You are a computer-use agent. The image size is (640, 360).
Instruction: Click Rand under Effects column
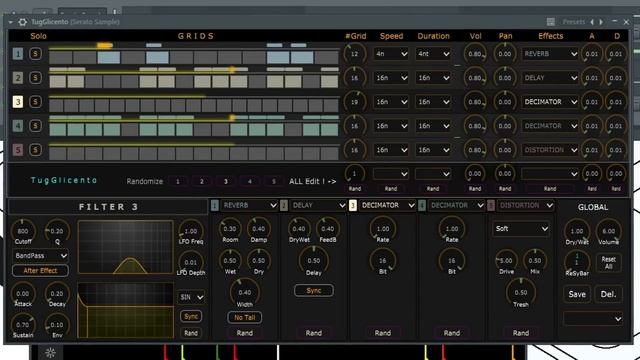click(x=550, y=189)
